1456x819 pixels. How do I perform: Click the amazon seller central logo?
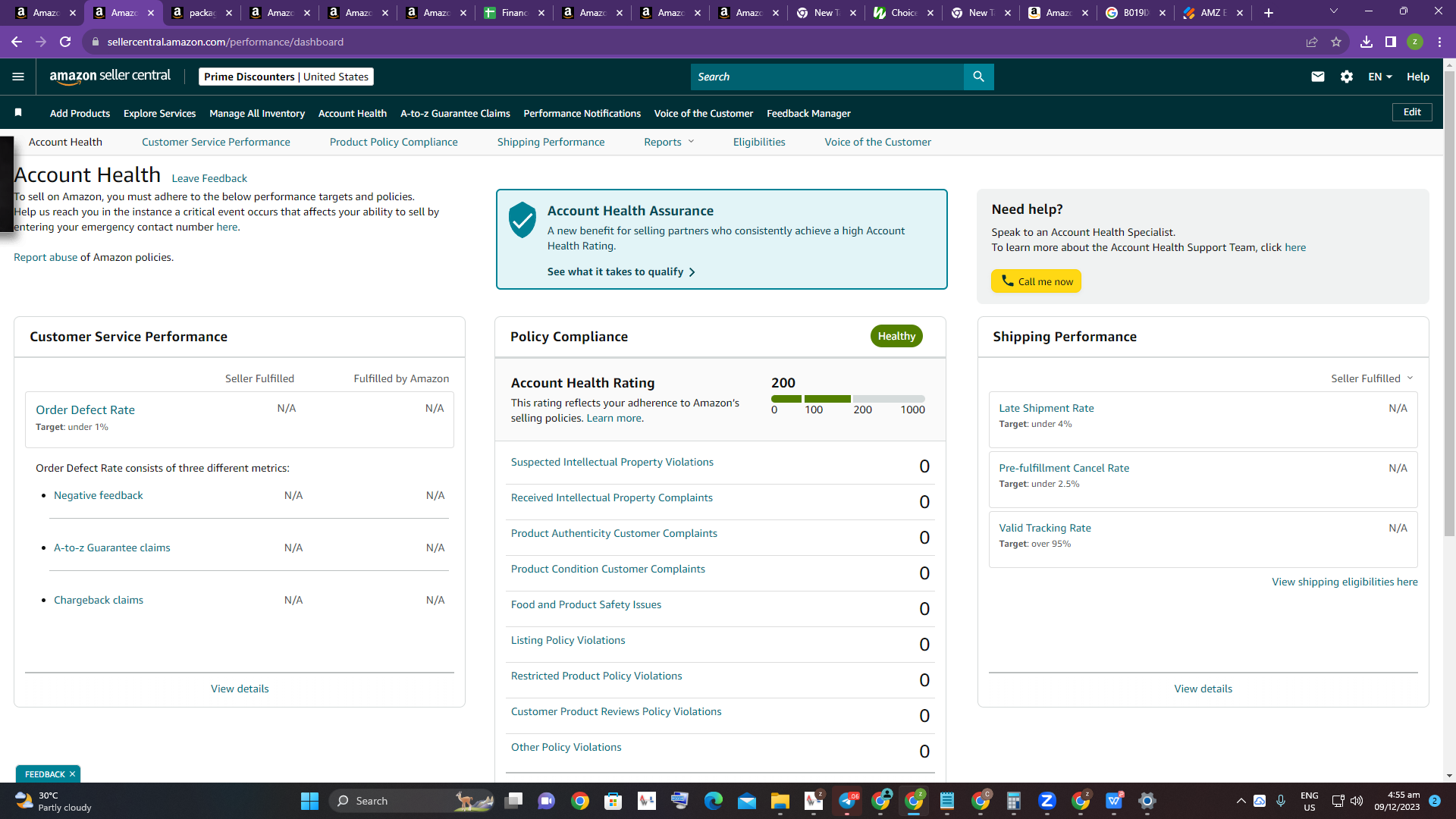pos(110,76)
